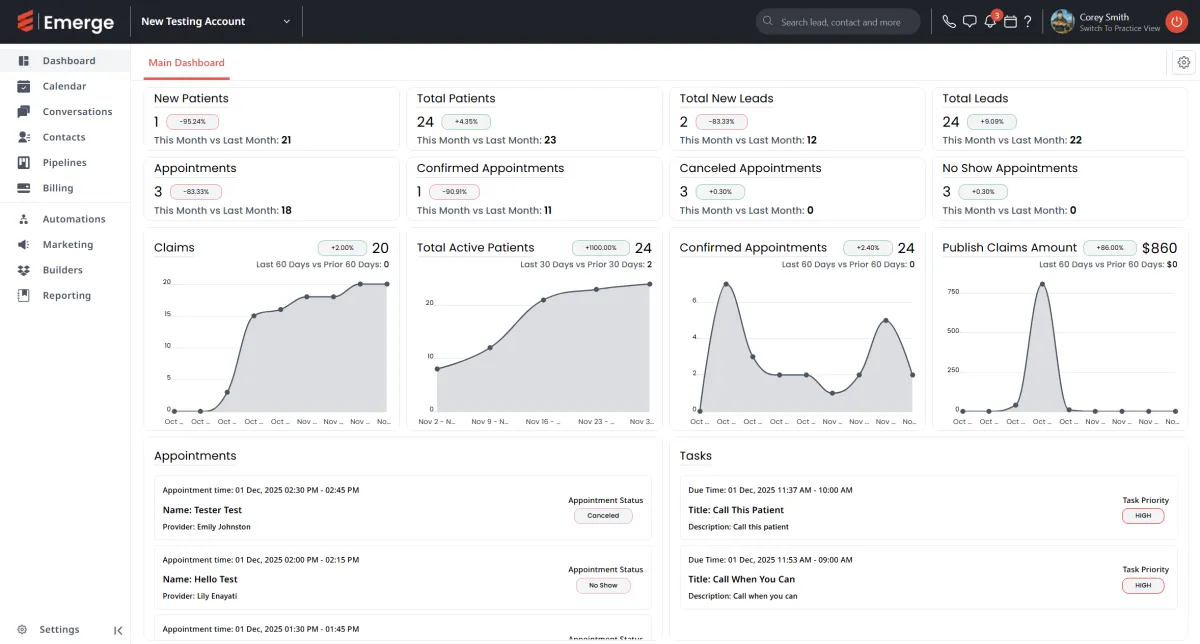Image resolution: width=1200 pixels, height=644 pixels.
Task: Click the Builders icon in sidebar
Action: (x=24, y=270)
